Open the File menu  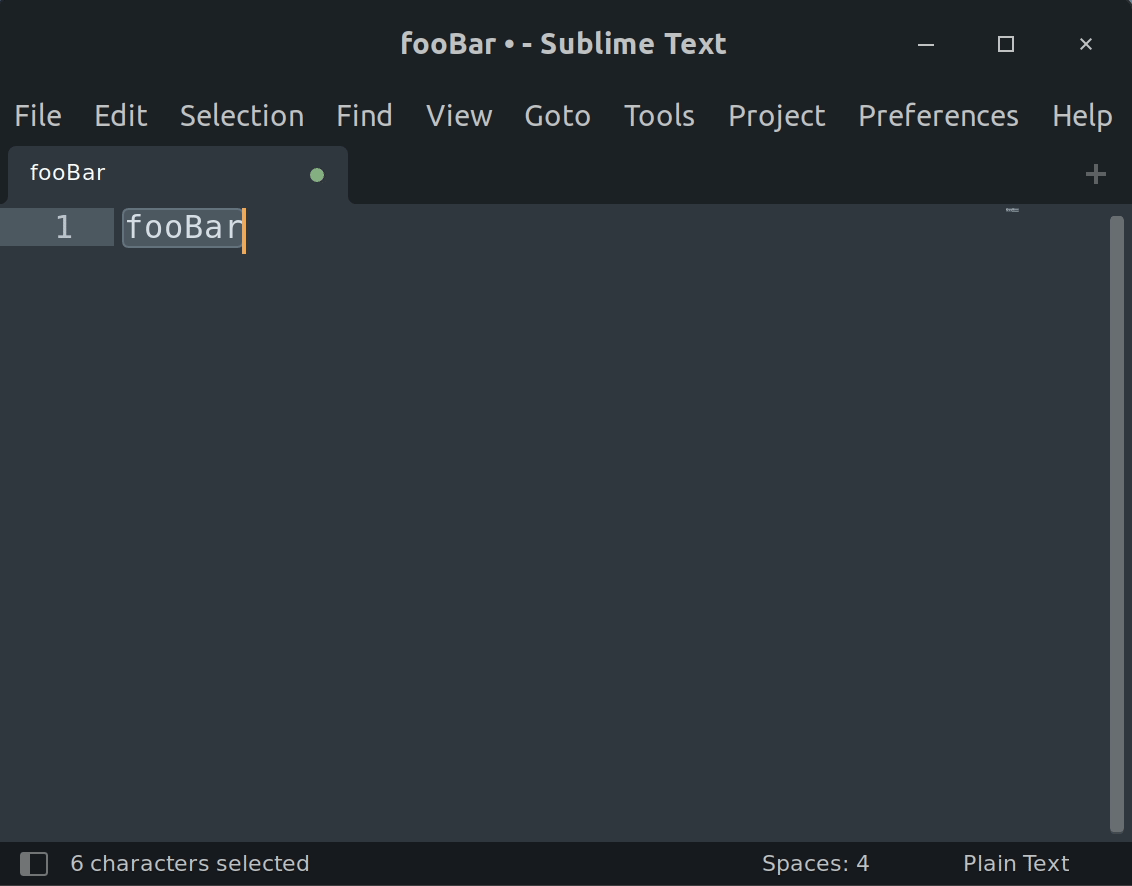[x=38, y=116]
